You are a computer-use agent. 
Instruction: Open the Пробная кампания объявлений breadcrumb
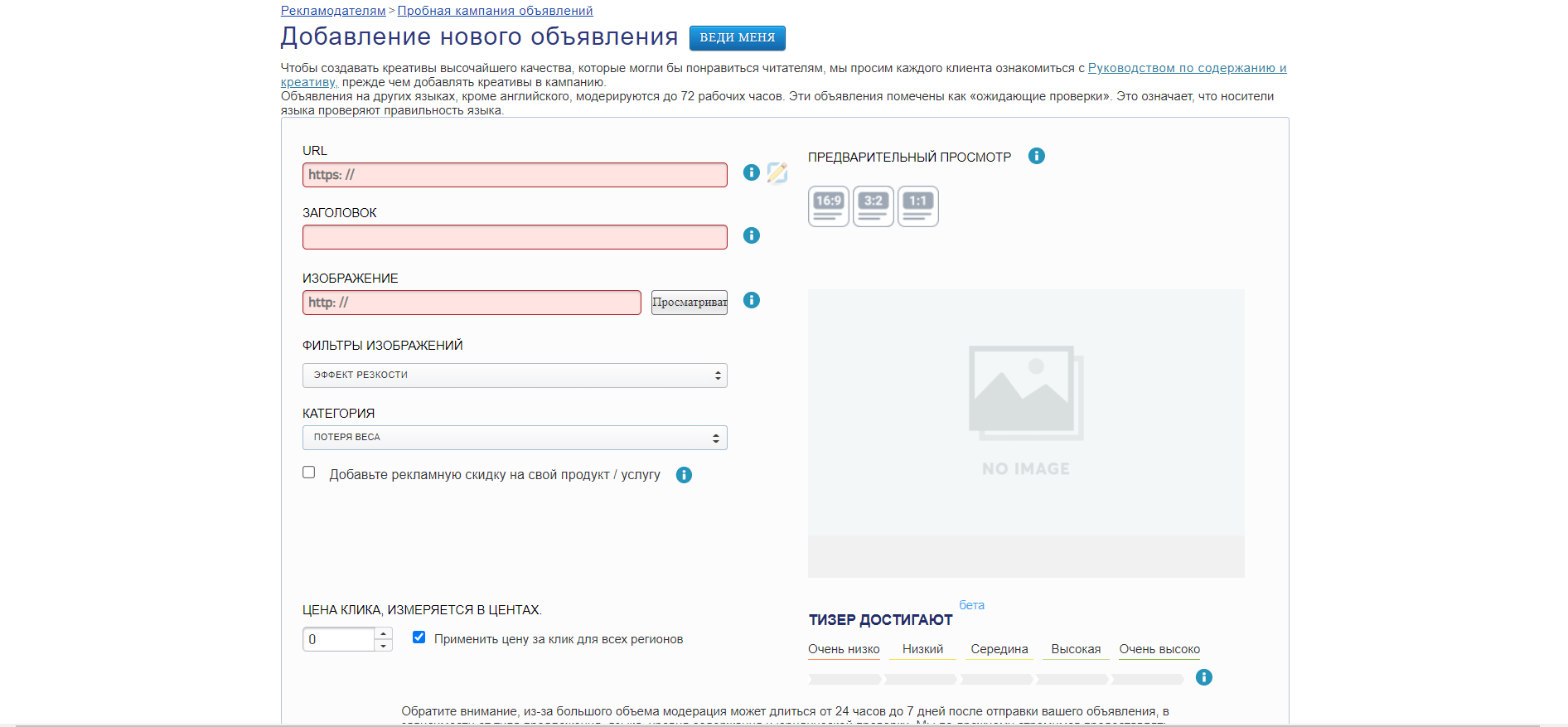click(x=495, y=11)
